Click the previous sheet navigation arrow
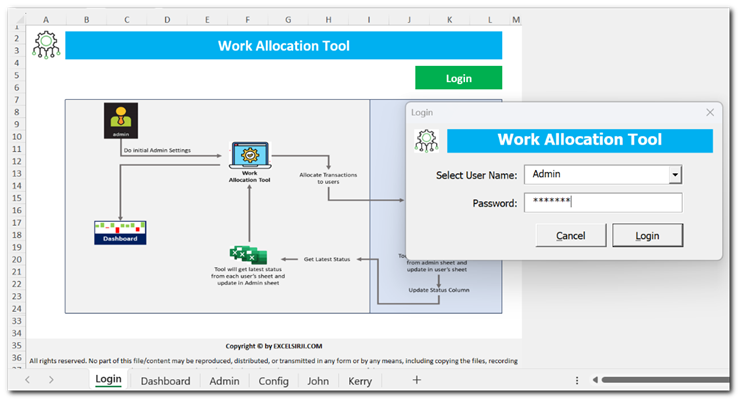 point(27,380)
